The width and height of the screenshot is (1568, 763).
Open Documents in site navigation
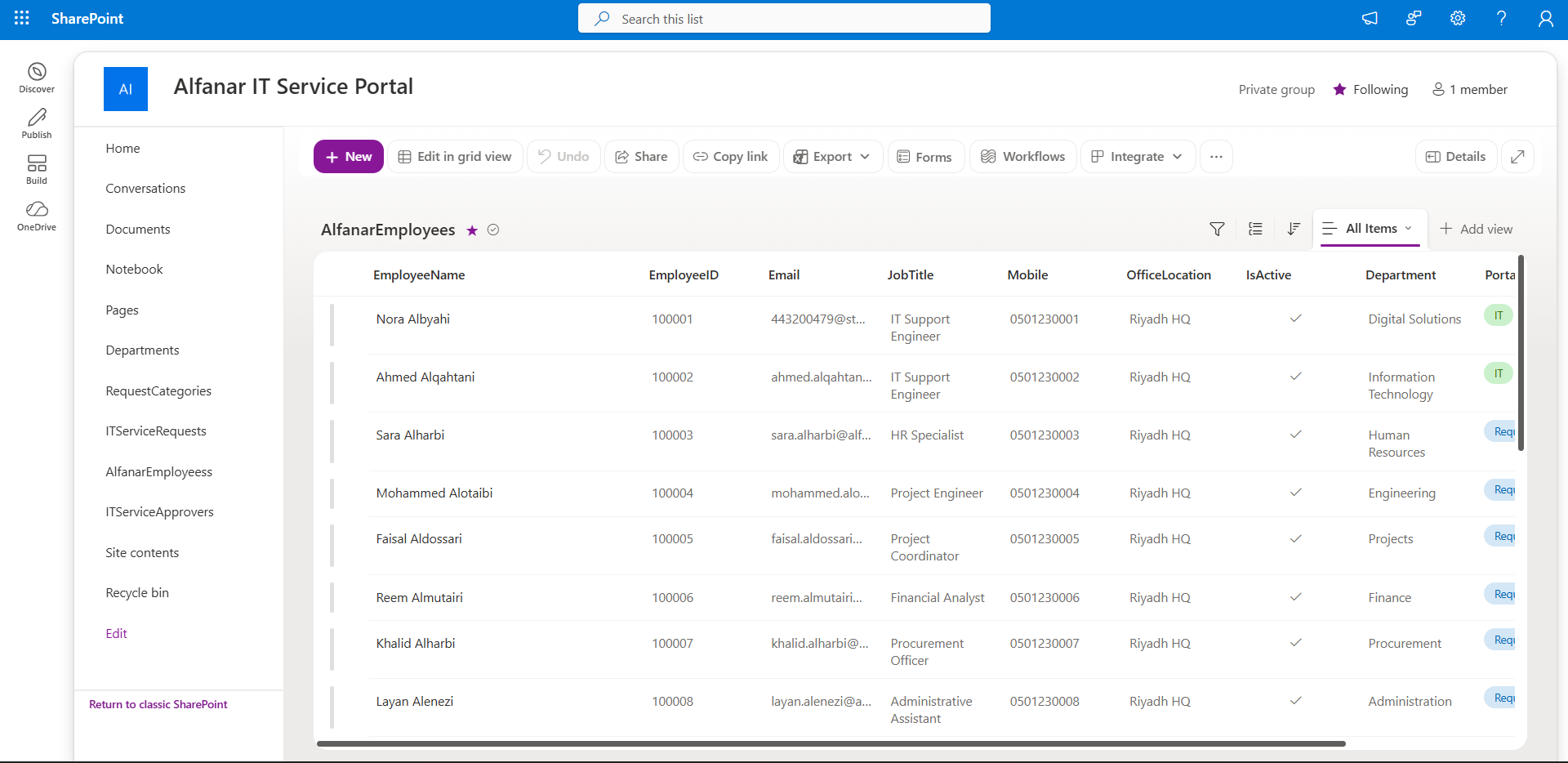click(x=138, y=229)
